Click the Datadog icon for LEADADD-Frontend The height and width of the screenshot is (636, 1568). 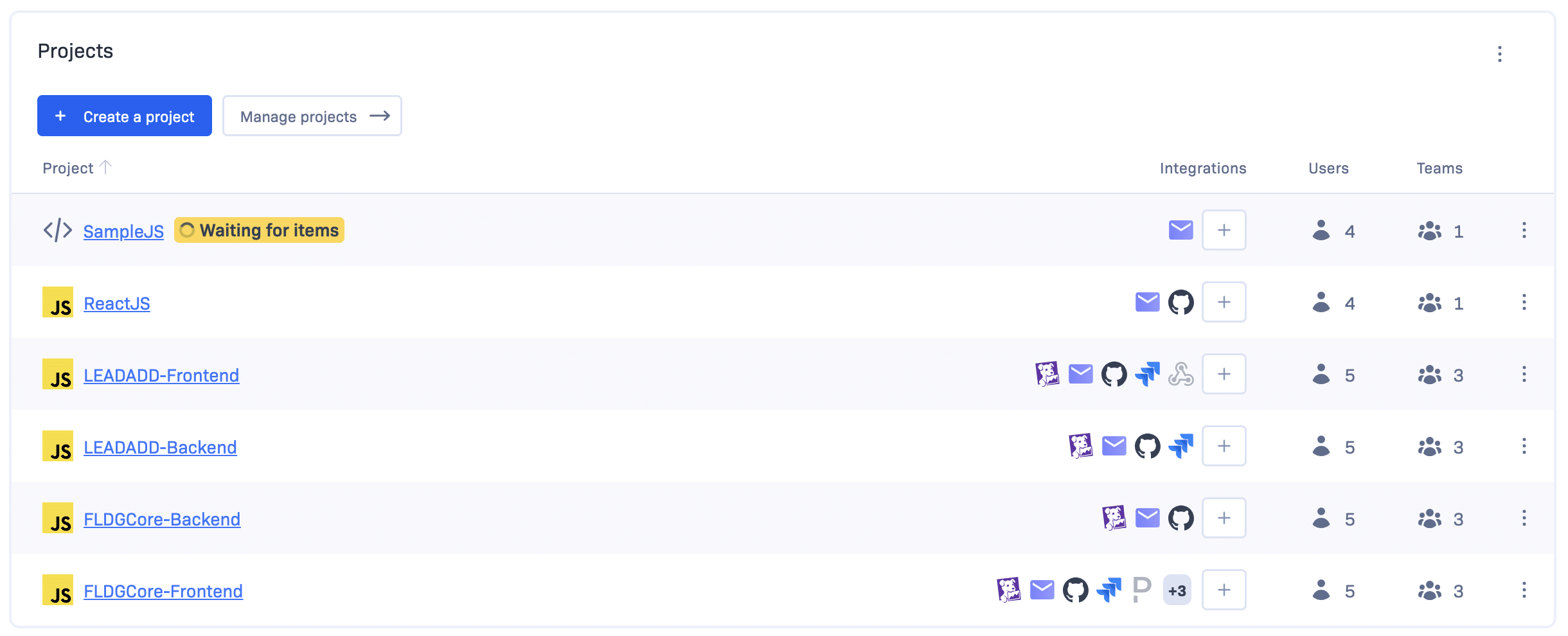1047,374
